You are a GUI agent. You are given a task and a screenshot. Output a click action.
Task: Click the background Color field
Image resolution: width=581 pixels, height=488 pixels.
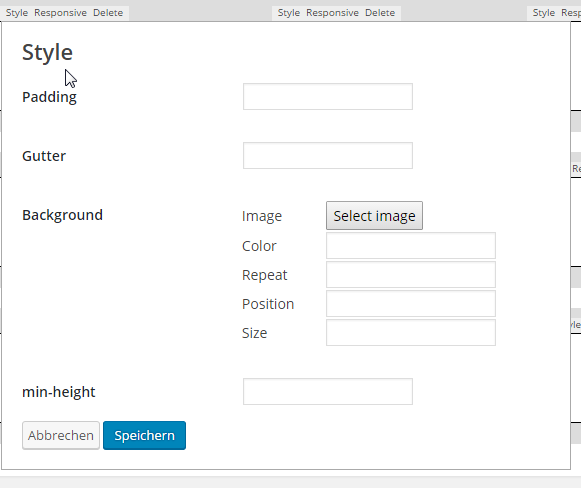tap(411, 246)
